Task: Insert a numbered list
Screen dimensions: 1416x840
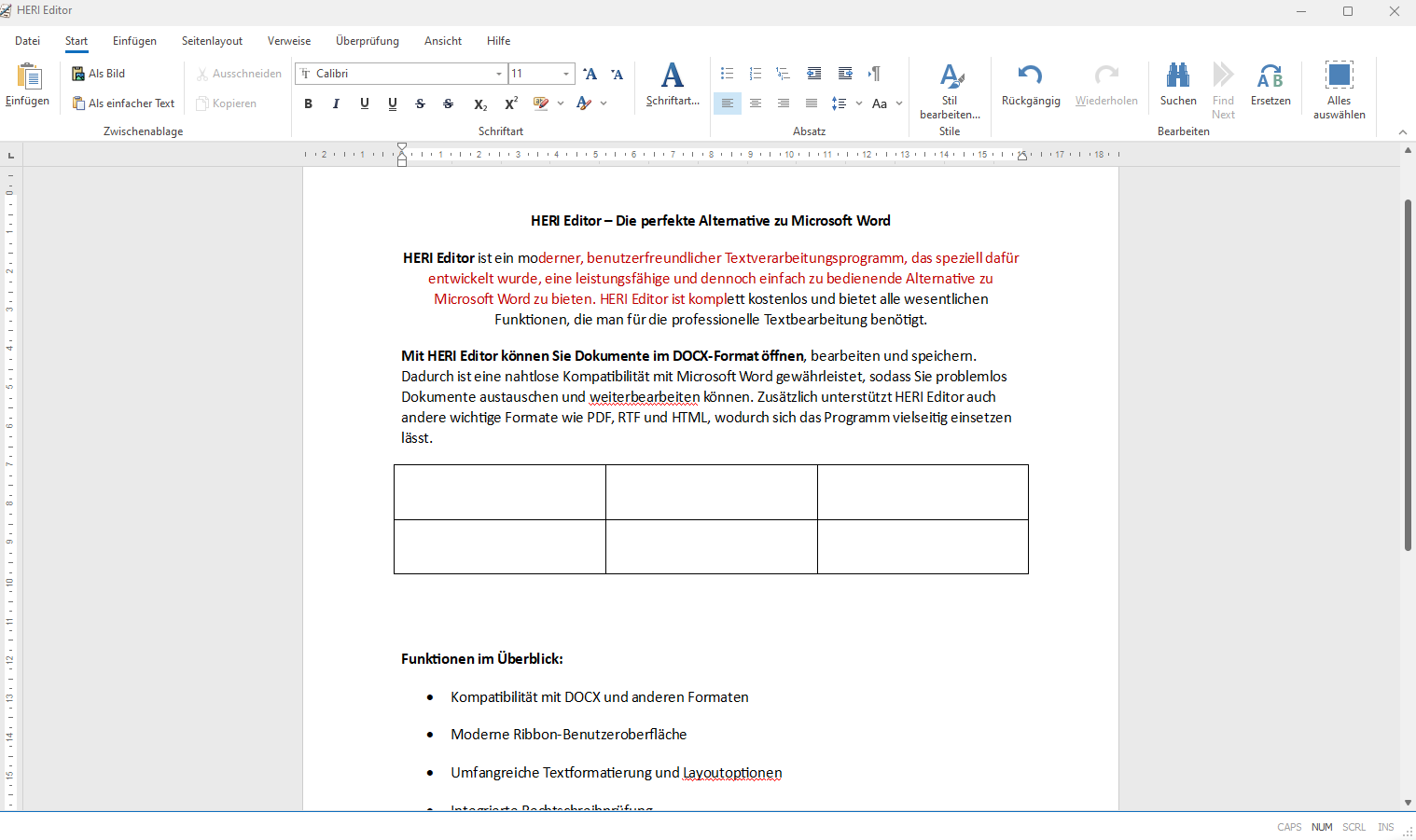Action: coord(756,74)
